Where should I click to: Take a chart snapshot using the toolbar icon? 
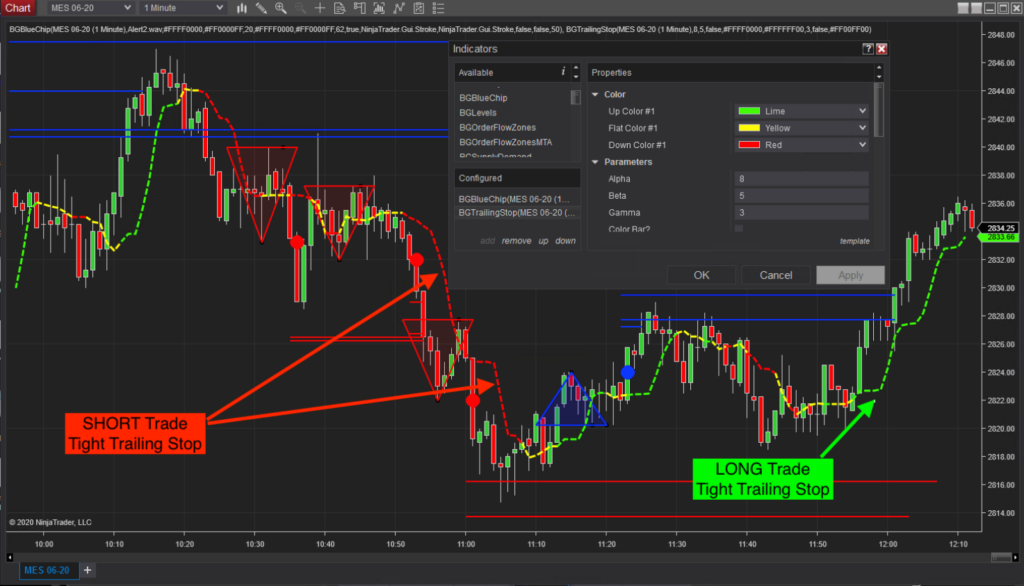point(380,7)
